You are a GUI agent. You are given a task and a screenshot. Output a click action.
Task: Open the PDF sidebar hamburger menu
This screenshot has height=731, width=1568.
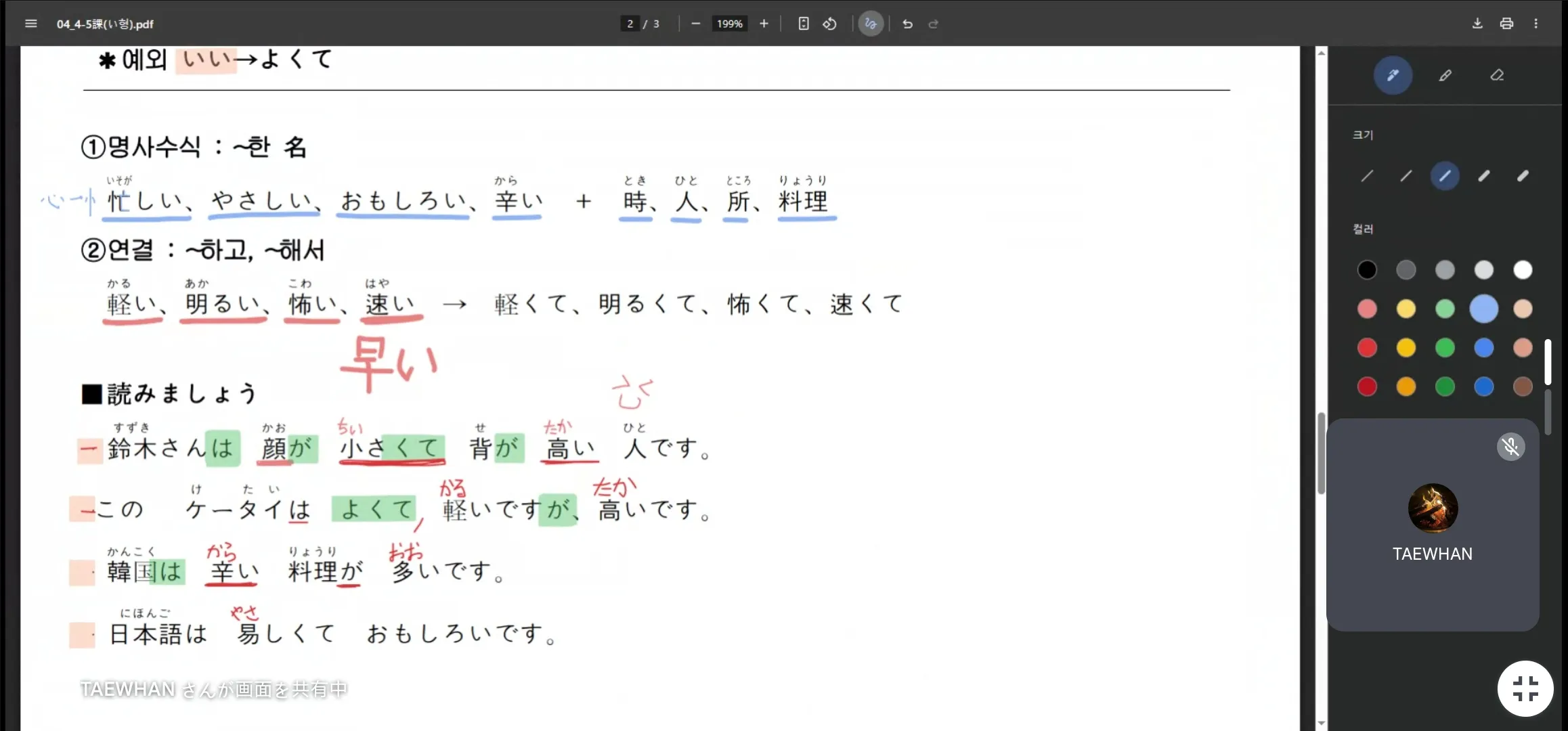point(30,24)
